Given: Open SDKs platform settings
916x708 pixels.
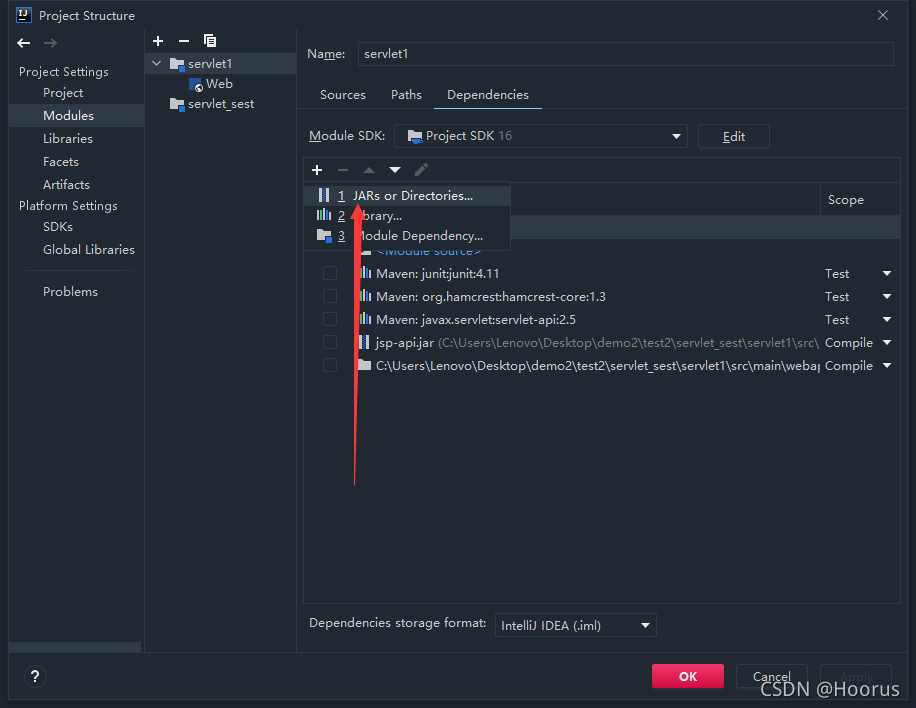Looking at the screenshot, I should [x=58, y=227].
